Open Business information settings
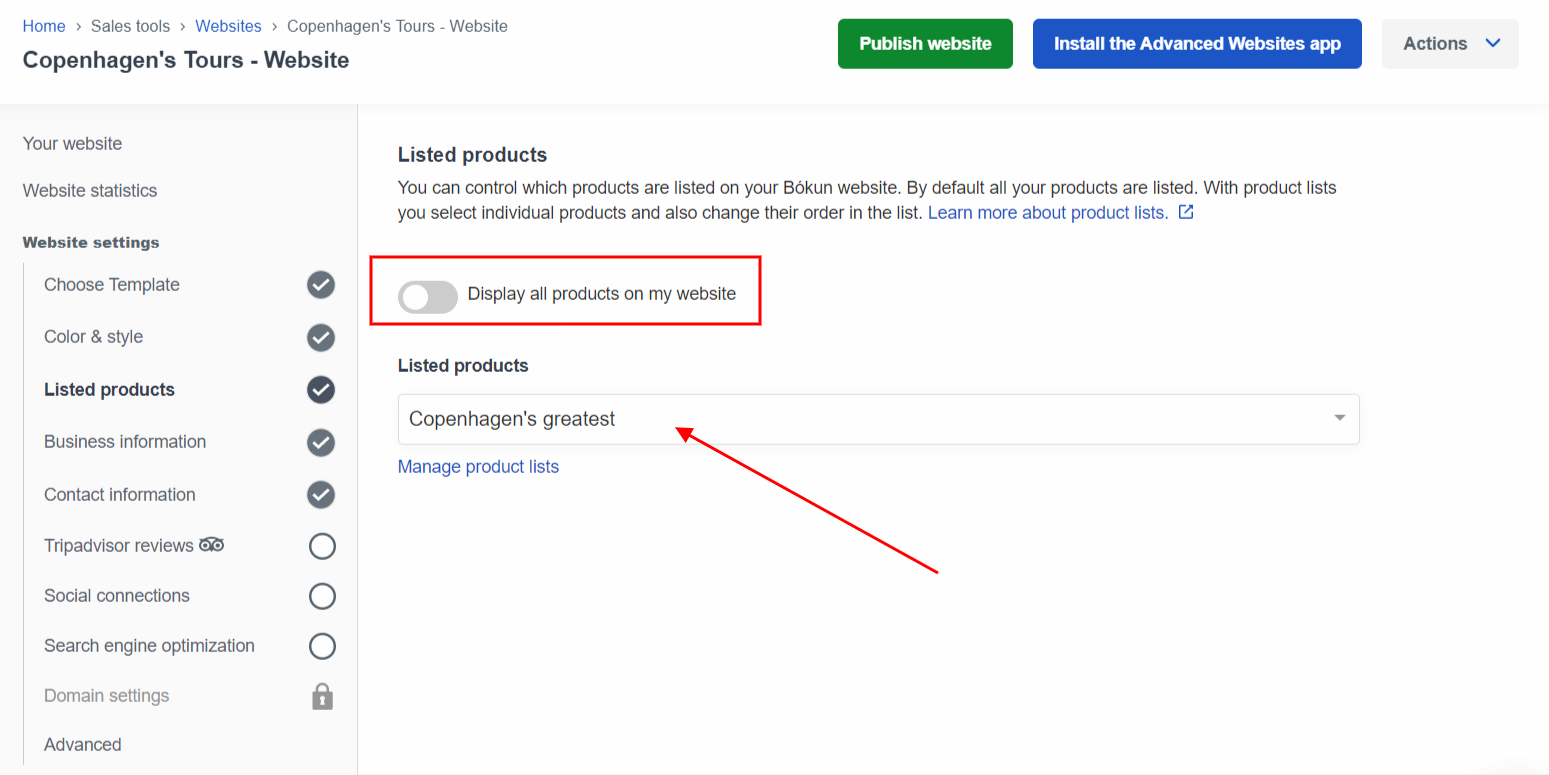 coord(125,442)
